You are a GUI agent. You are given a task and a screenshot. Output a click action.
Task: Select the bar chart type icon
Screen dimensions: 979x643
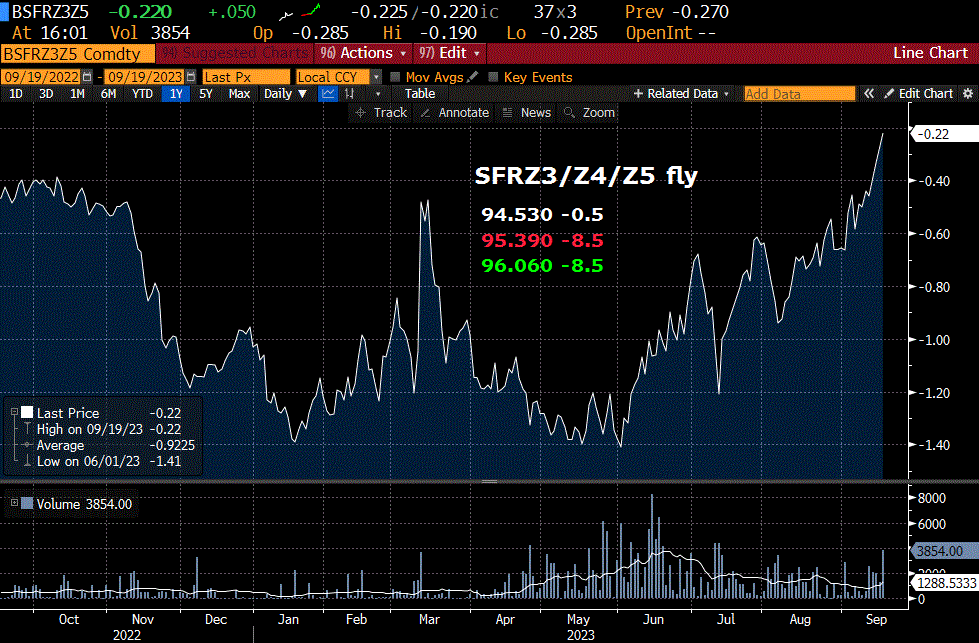point(349,94)
